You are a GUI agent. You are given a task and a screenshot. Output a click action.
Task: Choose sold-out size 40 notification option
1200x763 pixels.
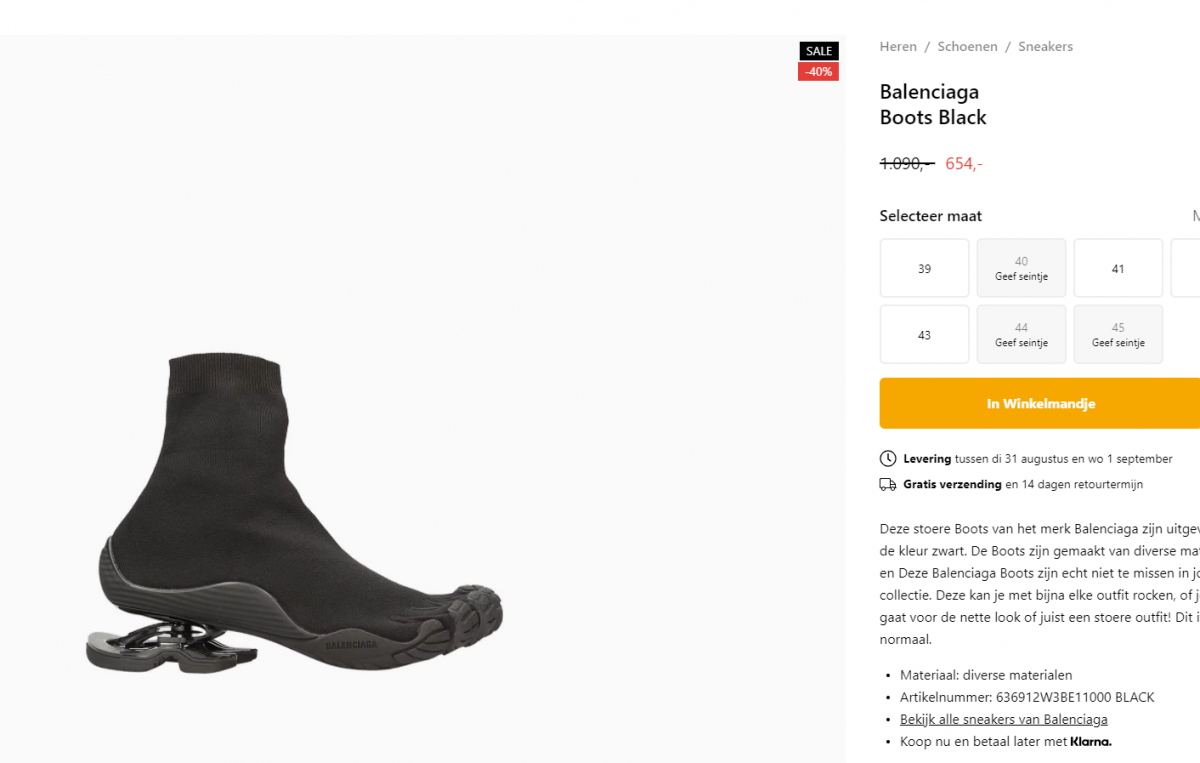(1021, 268)
